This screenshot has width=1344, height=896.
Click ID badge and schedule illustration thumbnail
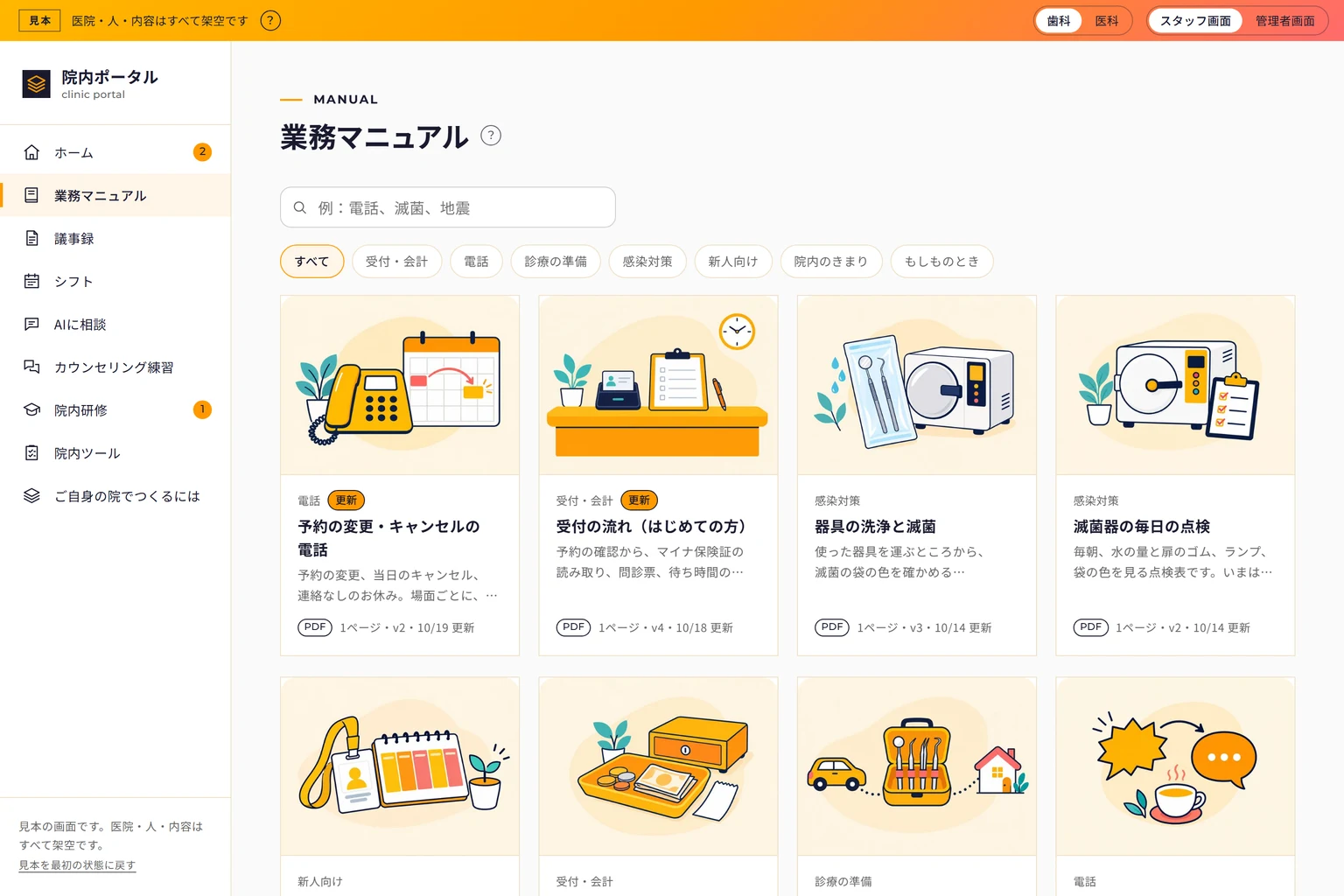click(400, 766)
